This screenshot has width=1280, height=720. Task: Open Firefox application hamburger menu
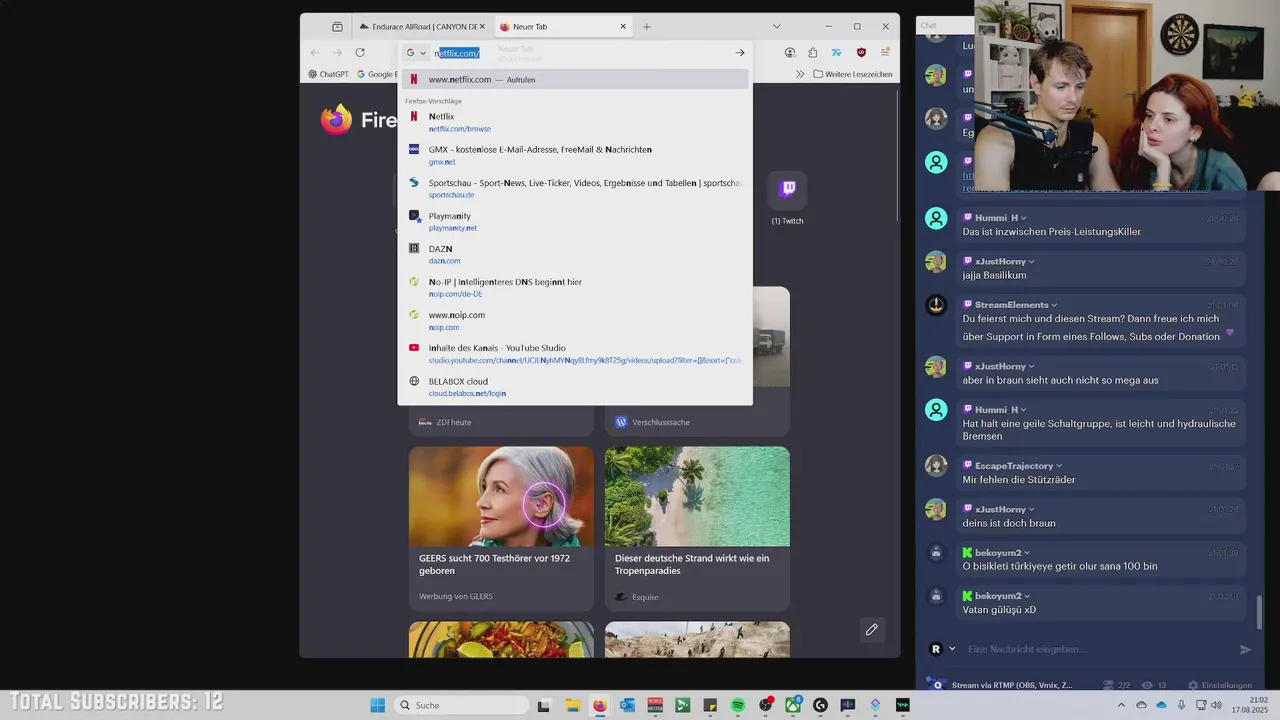tap(885, 53)
